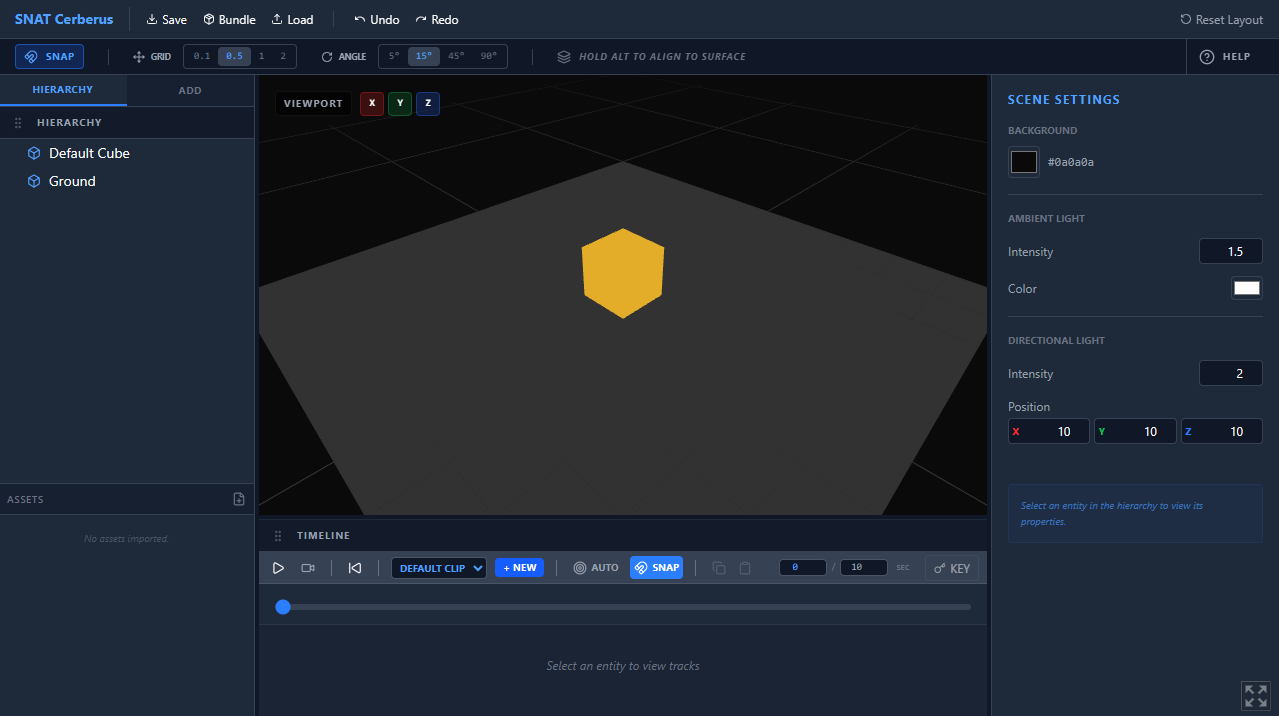The image size is (1279, 716).
Task: Open the ambient light color swatch
Action: point(1246,288)
